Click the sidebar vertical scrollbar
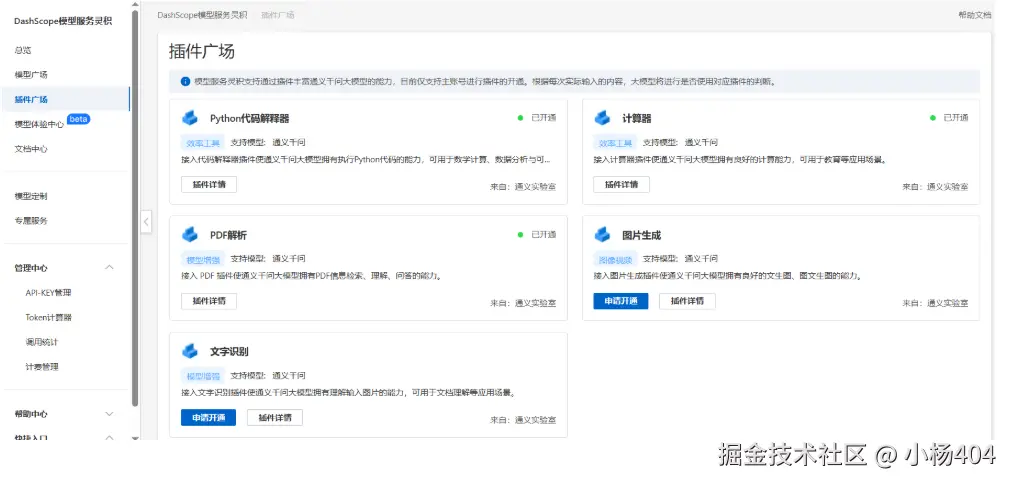The image size is (1012, 485). tap(135, 207)
